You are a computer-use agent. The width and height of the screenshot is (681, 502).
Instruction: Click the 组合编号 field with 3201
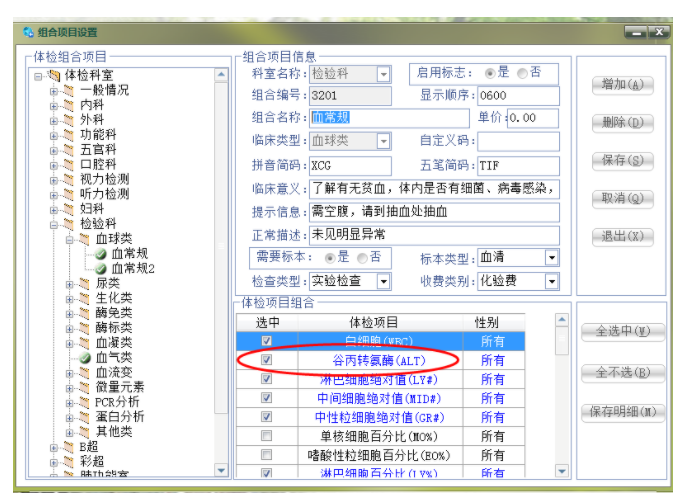[x=350, y=96]
